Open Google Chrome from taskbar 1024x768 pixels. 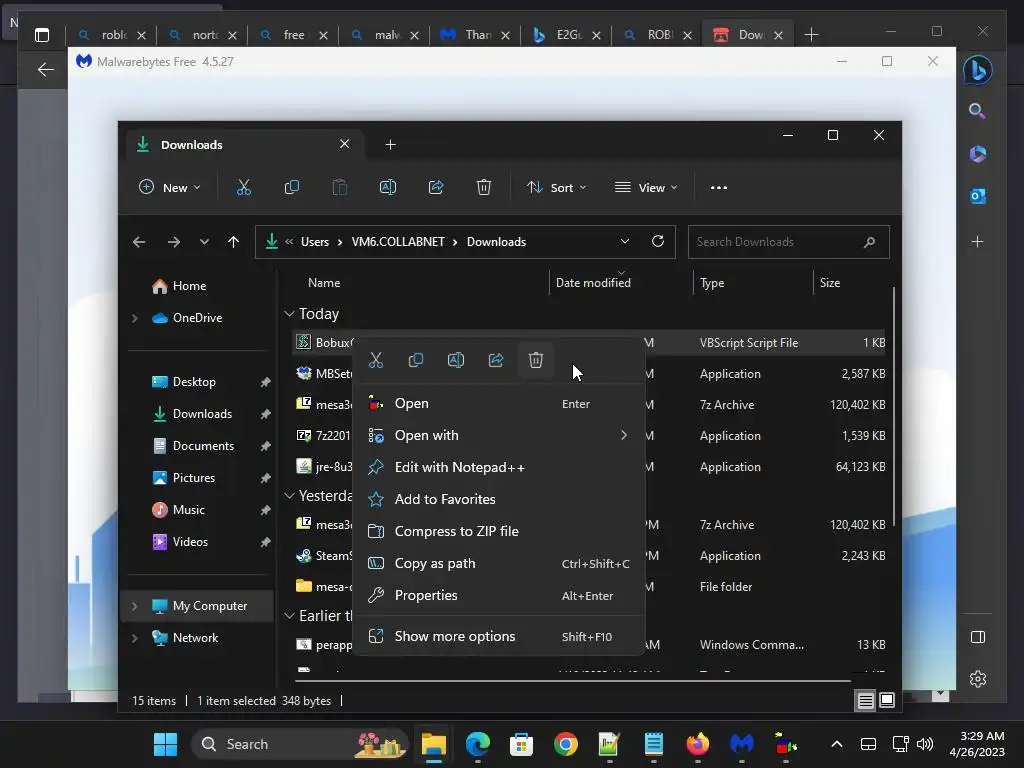pyautogui.click(x=566, y=744)
